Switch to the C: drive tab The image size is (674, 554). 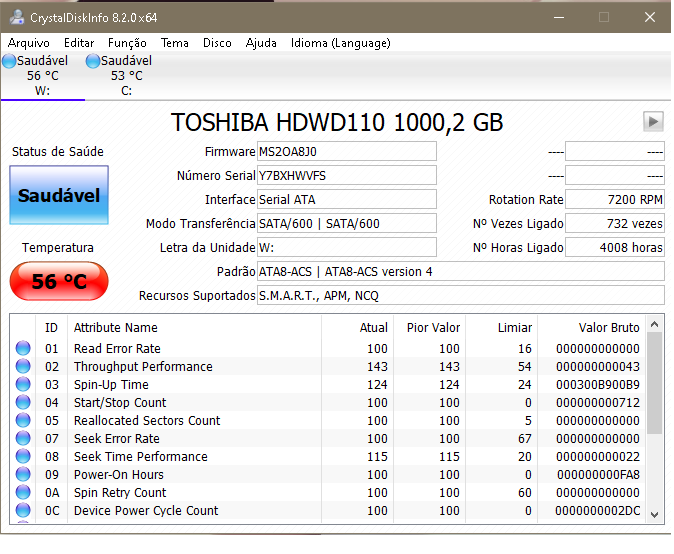[126, 75]
